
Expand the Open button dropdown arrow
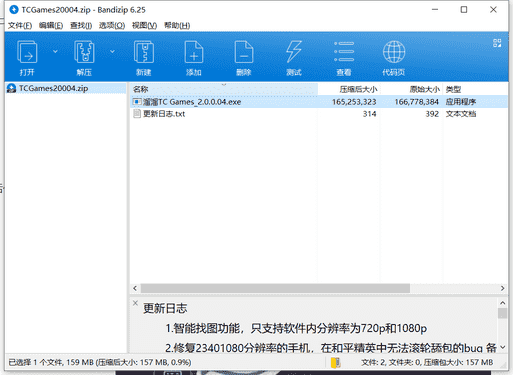(x=55, y=51)
